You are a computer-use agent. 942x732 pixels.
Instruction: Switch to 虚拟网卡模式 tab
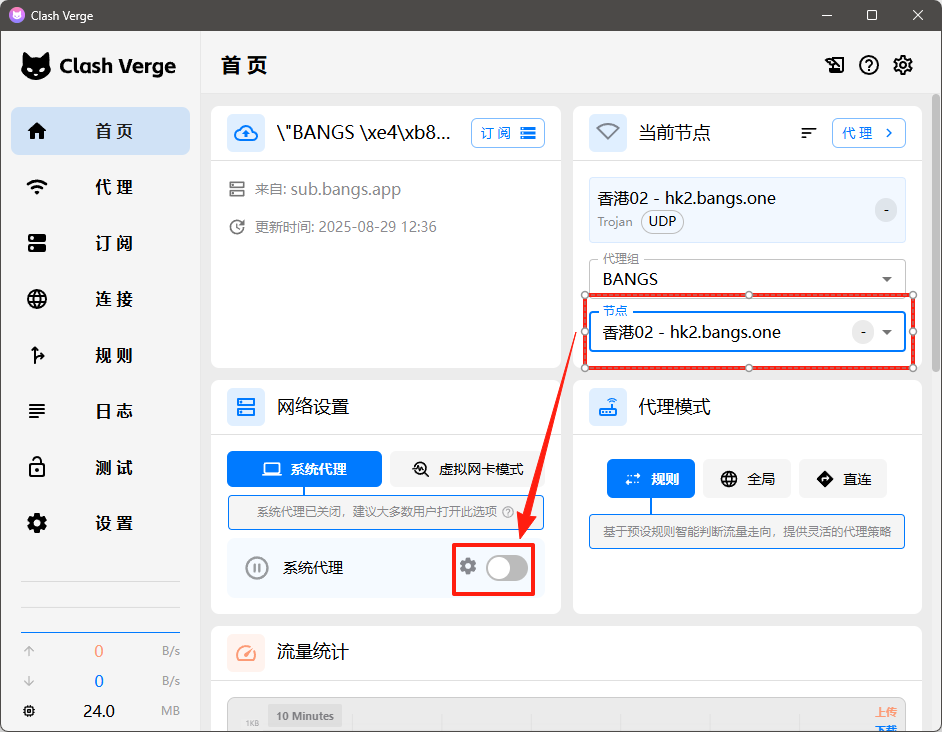click(x=467, y=469)
